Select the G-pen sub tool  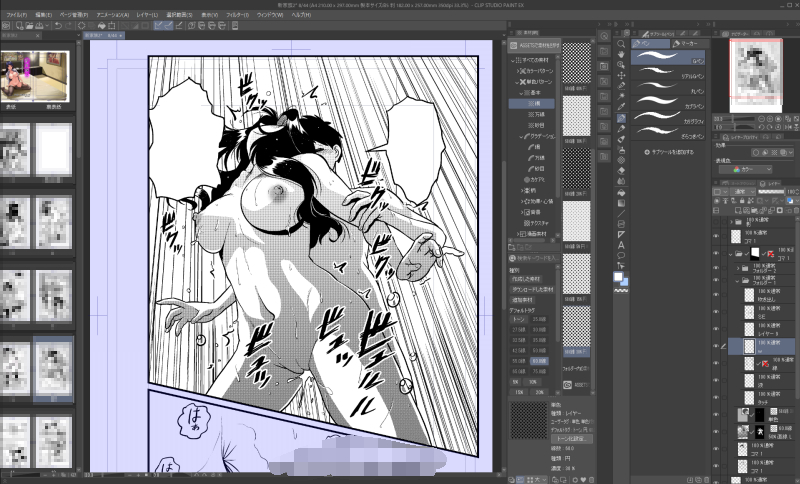[x=668, y=58]
